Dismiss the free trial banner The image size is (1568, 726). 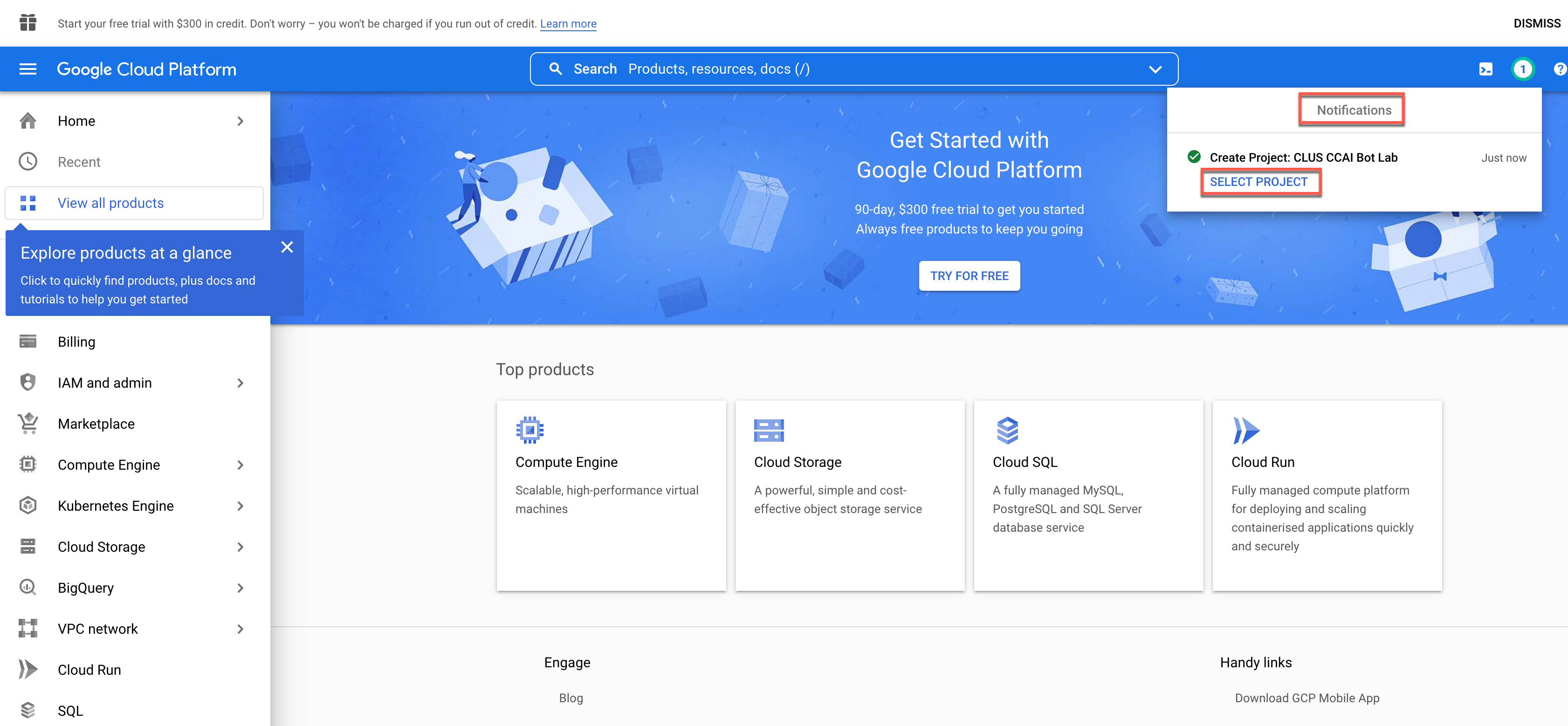(x=1536, y=23)
